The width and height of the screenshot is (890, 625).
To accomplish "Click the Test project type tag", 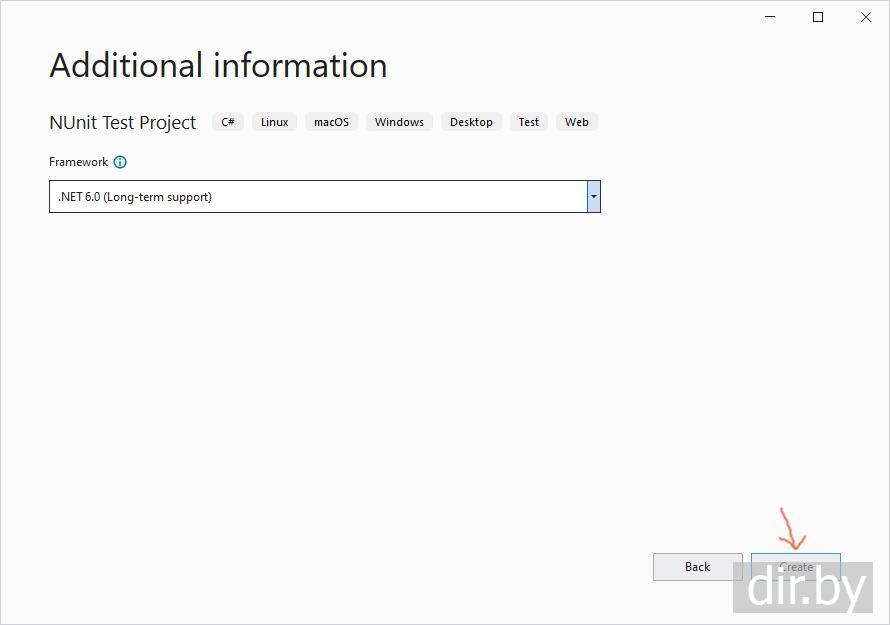I will (x=529, y=122).
